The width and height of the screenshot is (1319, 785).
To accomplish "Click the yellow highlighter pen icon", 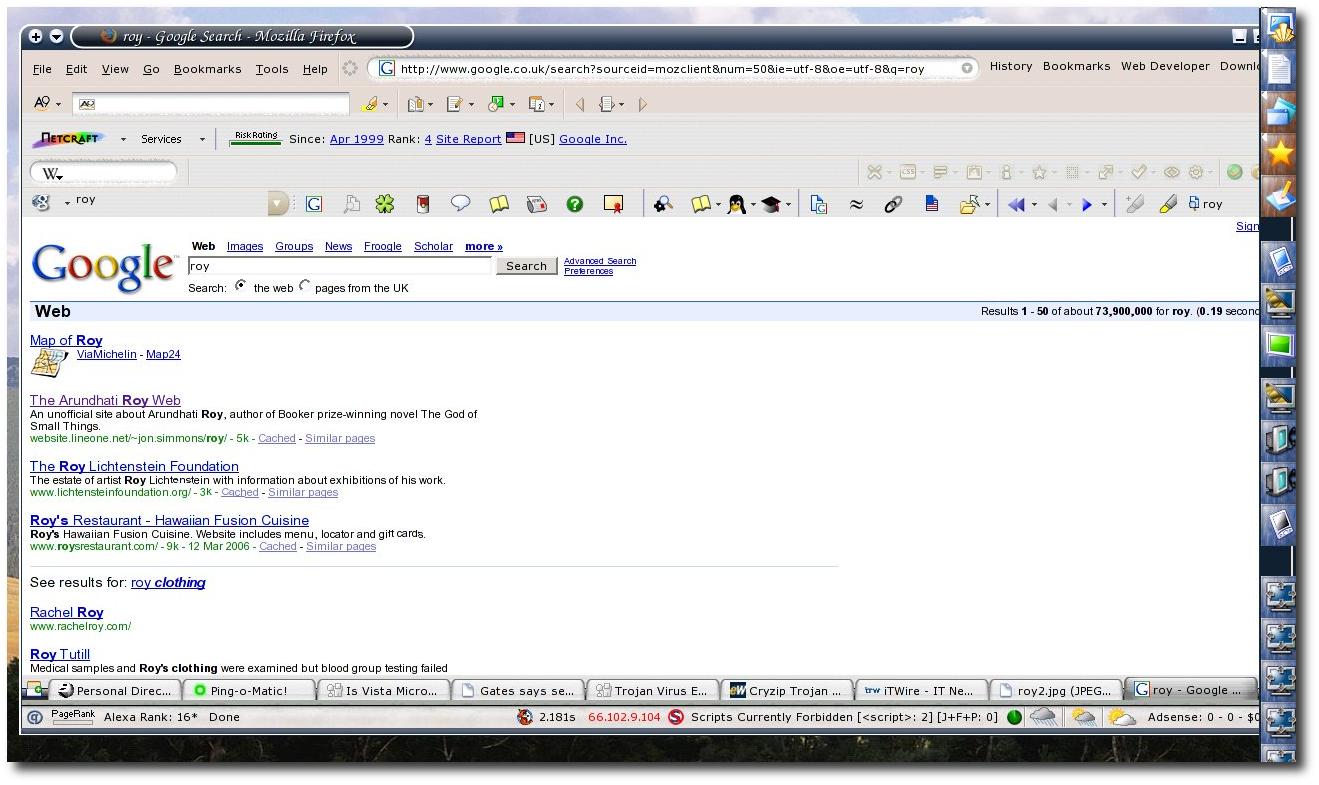I will [x=1167, y=204].
